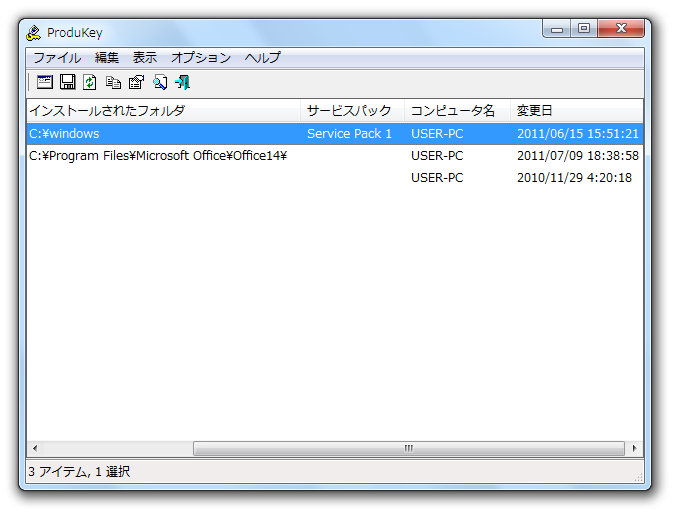Sort by サービスパック column header
The height and width of the screenshot is (512, 674).
(352, 110)
